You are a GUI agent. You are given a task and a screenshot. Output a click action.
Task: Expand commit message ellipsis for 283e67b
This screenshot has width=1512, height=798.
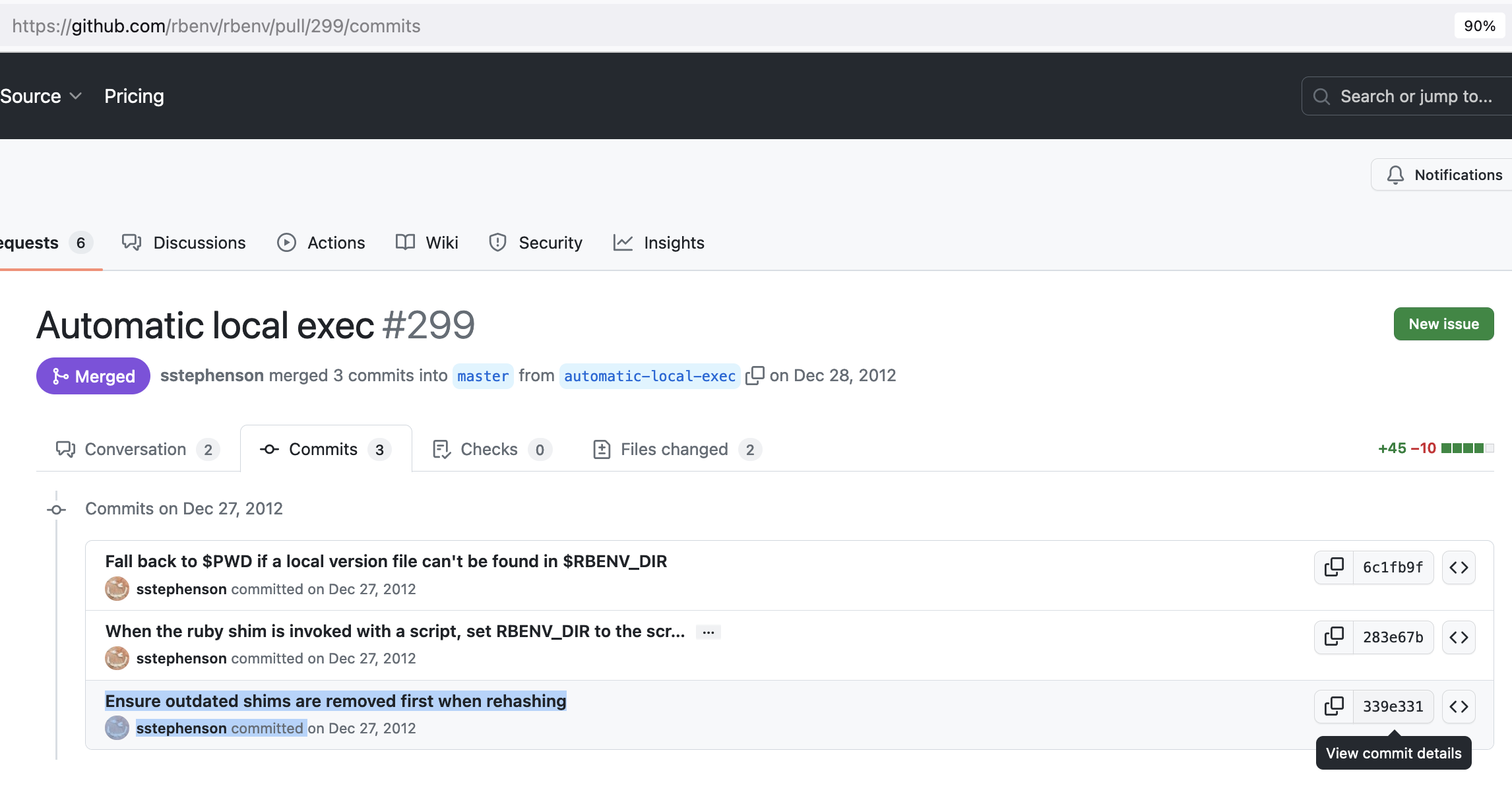point(709,632)
